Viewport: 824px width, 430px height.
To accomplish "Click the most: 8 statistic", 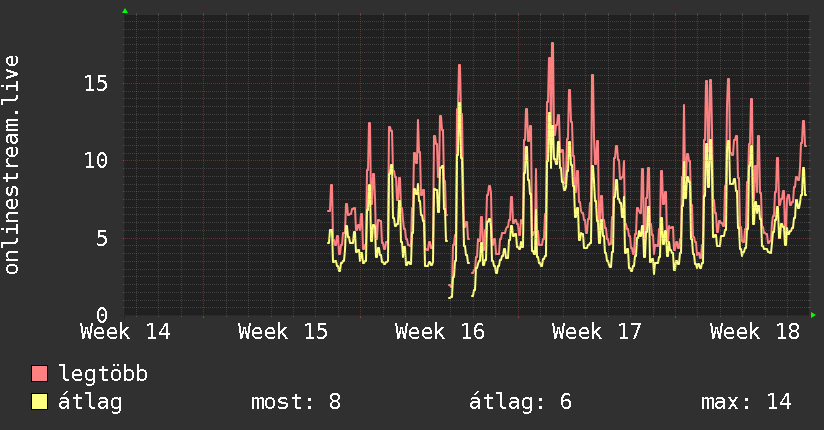I will [x=296, y=402].
